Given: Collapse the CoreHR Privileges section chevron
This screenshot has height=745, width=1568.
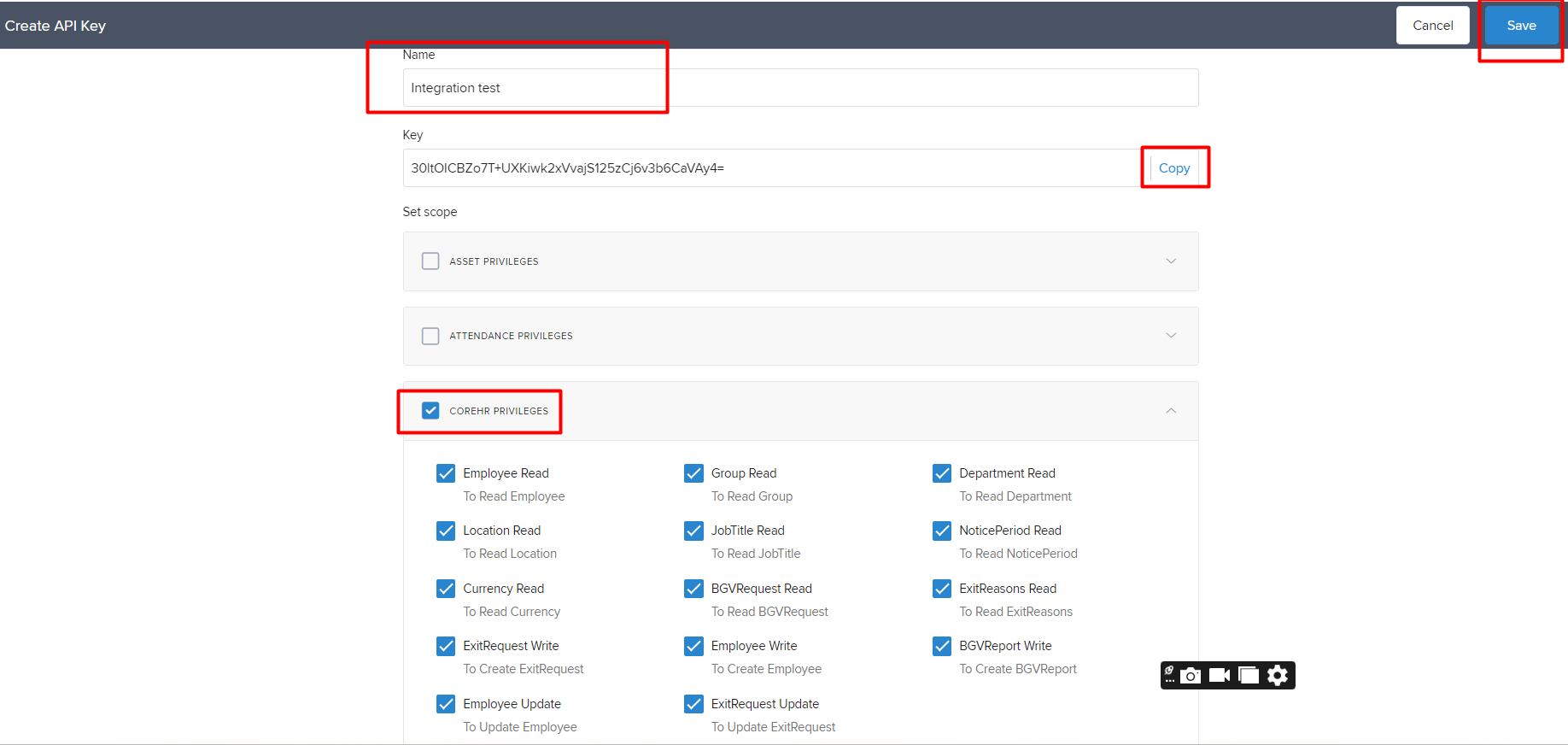Looking at the screenshot, I should click(1171, 411).
